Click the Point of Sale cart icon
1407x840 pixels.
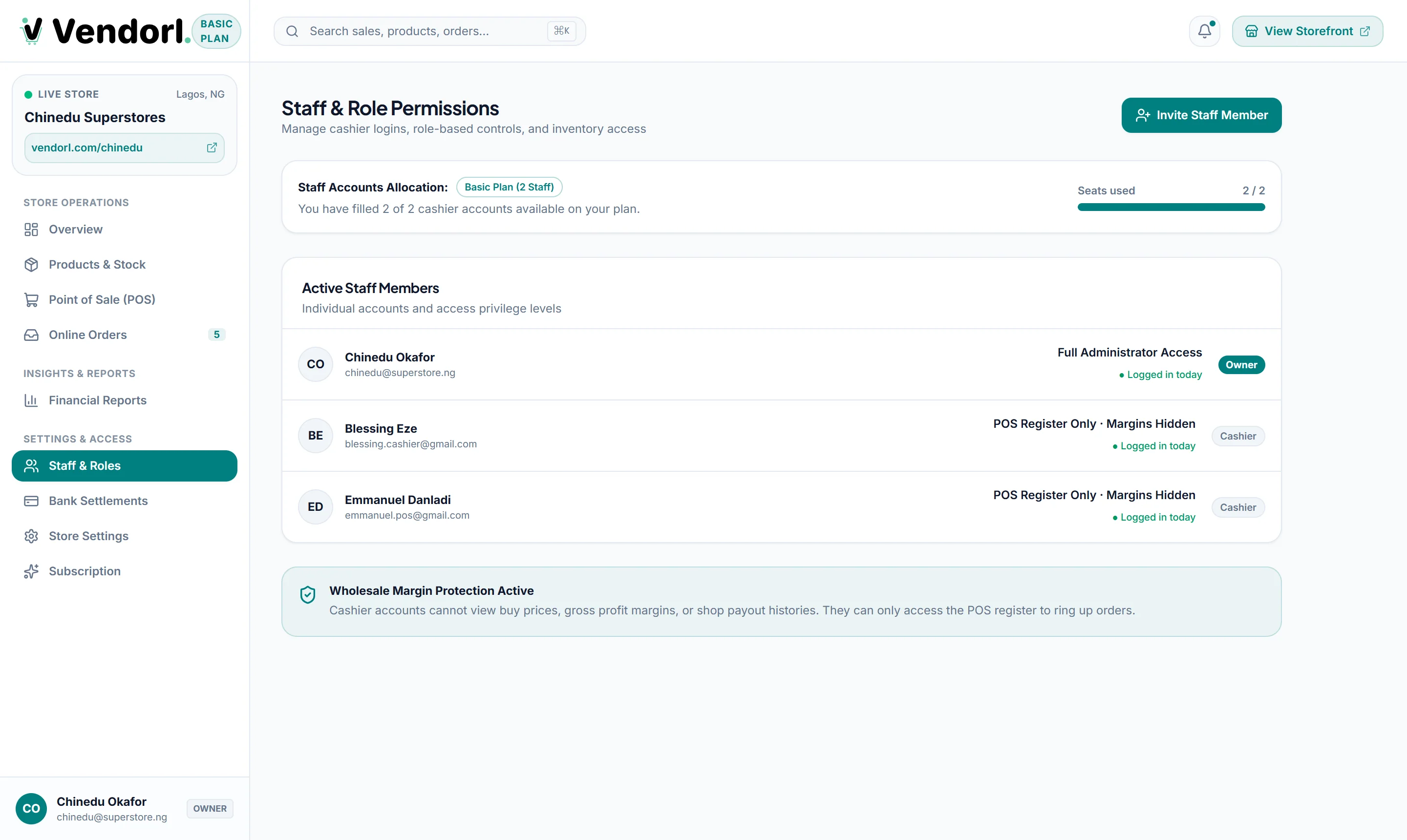point(31,299)
